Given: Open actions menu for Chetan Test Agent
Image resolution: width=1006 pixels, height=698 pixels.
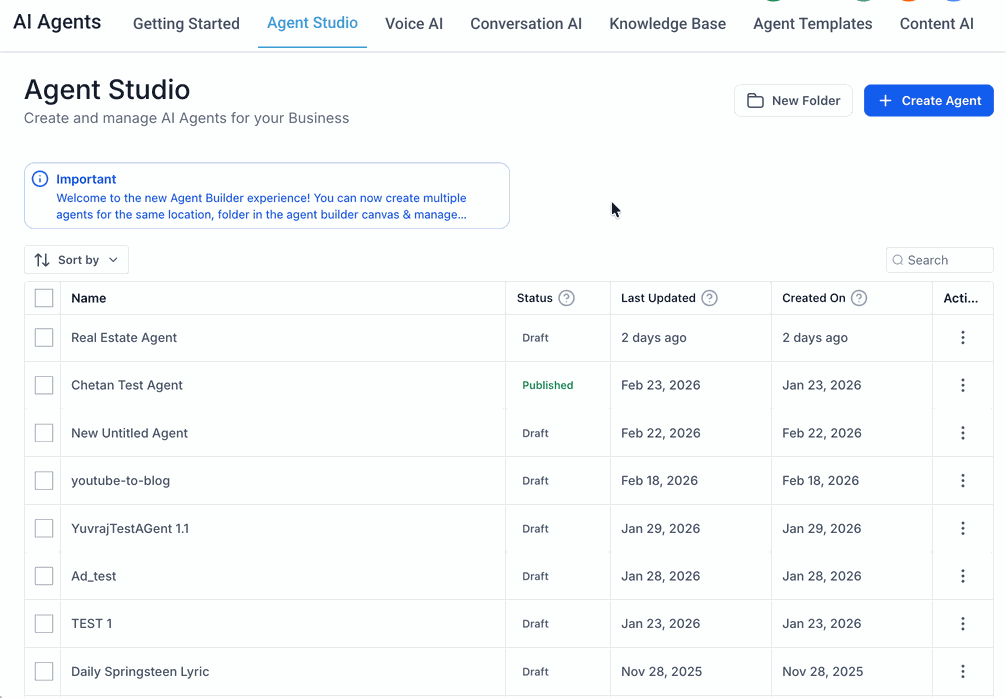Looking at the screenshot, I should [x=962, y=385].
